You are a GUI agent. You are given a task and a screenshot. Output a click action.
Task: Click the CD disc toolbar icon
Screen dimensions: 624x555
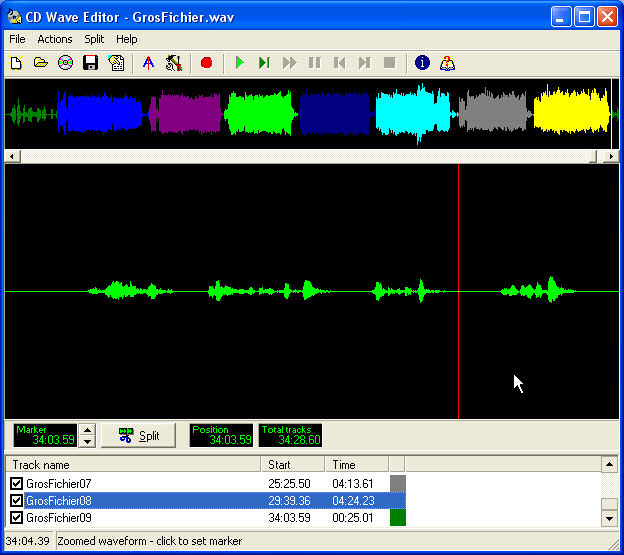click(x=66, y=63)
